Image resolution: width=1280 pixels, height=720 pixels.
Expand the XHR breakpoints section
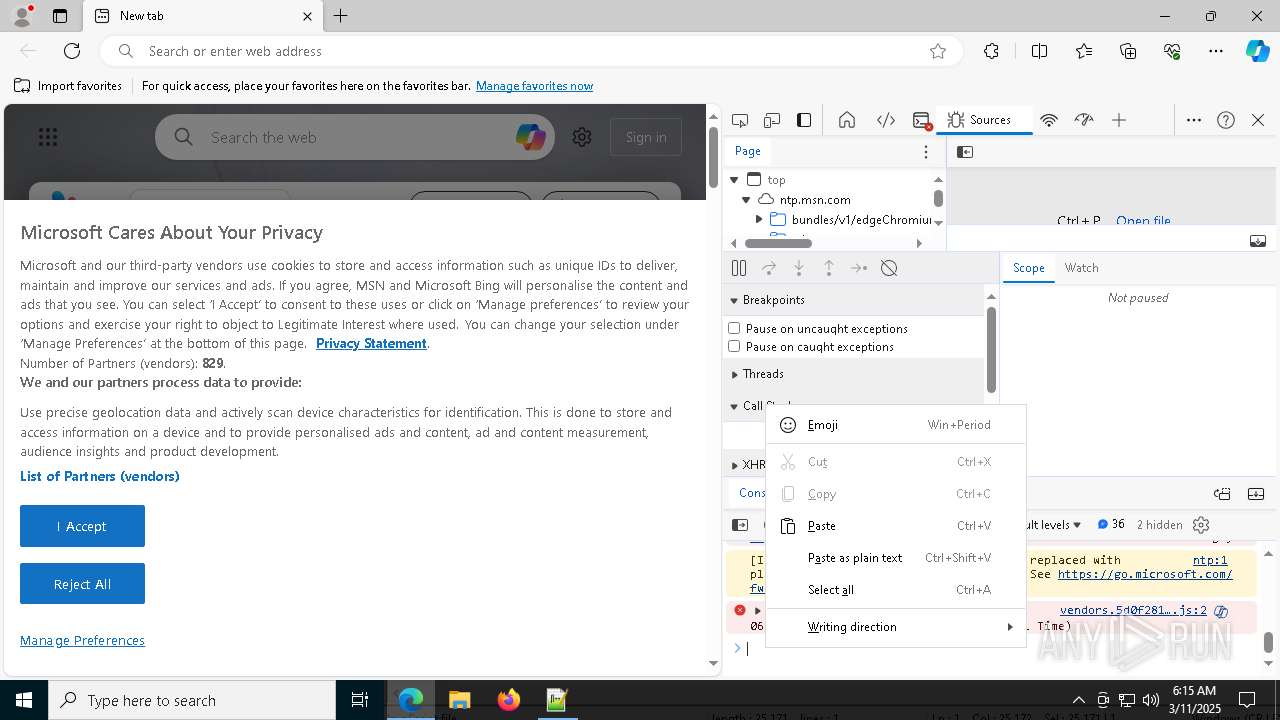click(734, 465)
